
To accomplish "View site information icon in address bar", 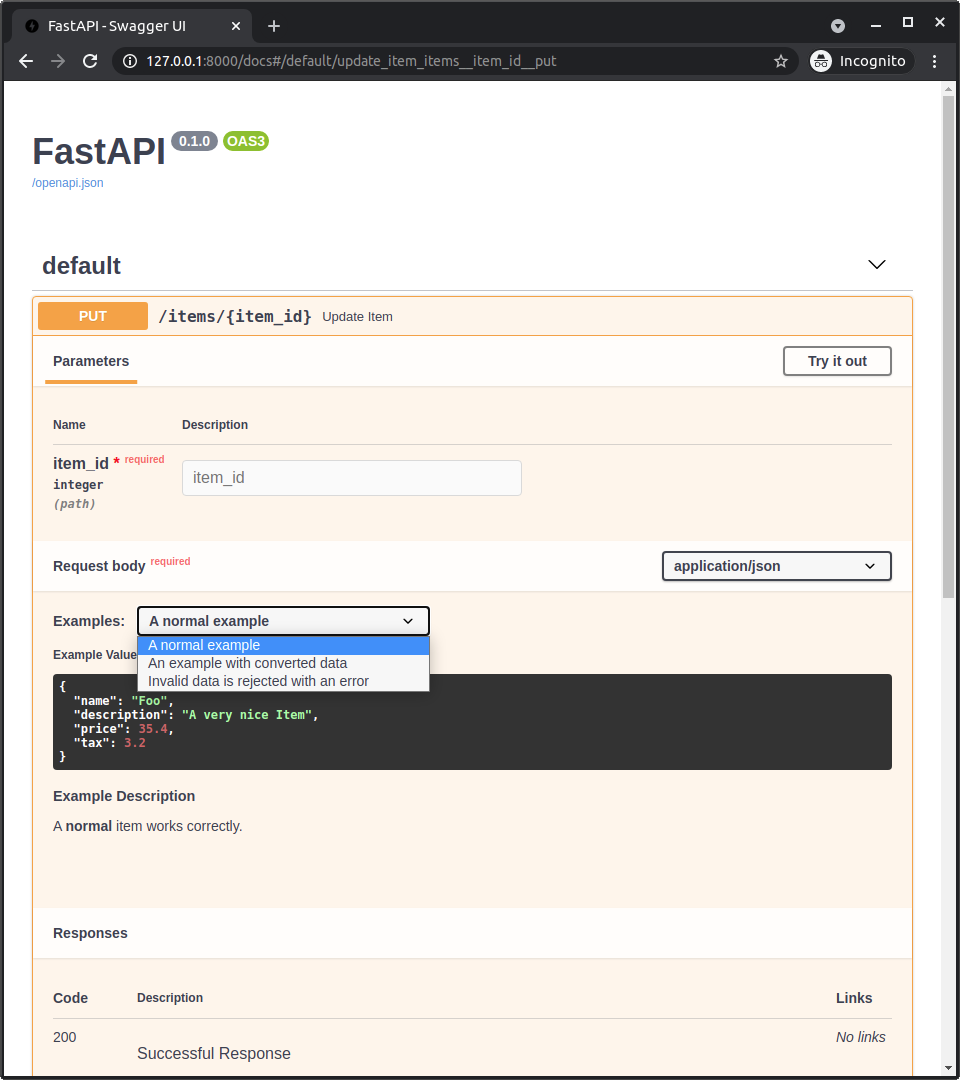I will click(130, 61).
